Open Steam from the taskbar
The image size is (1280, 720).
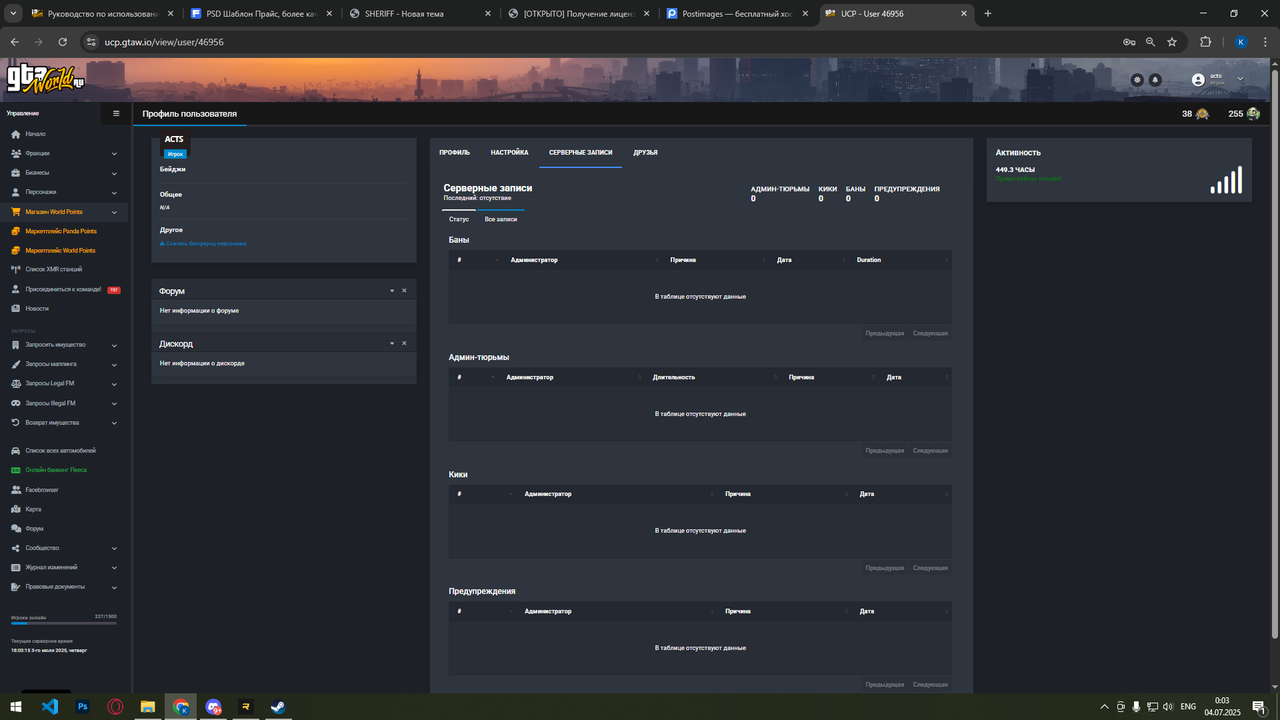click(x=279, y=707)
